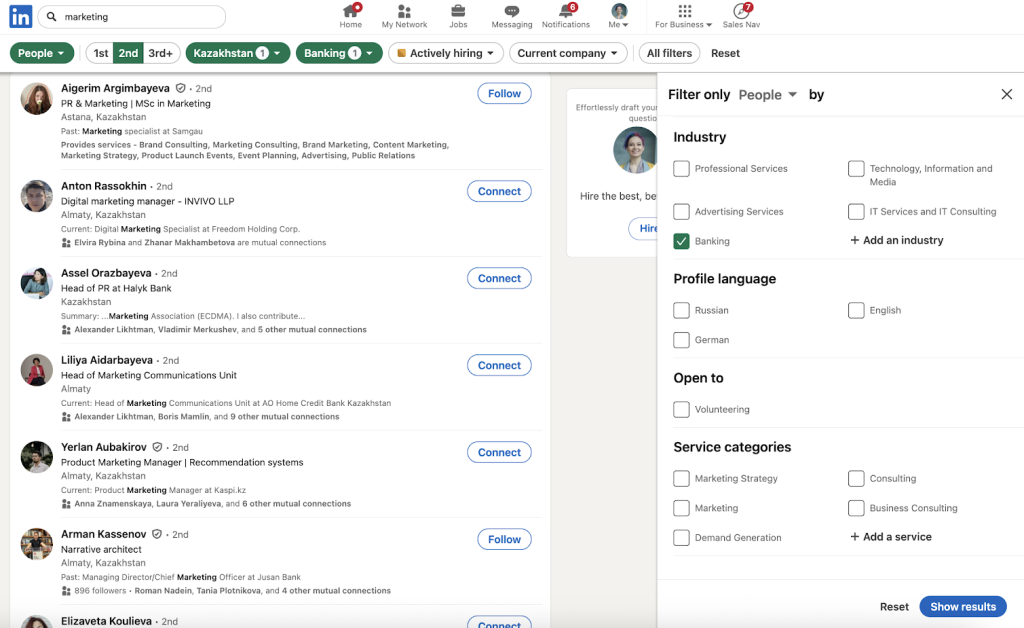Image resolution: width=1024 pixels, height=628 pixels.
Task: Open the Sales Nav compass icon
Action: 741,11
